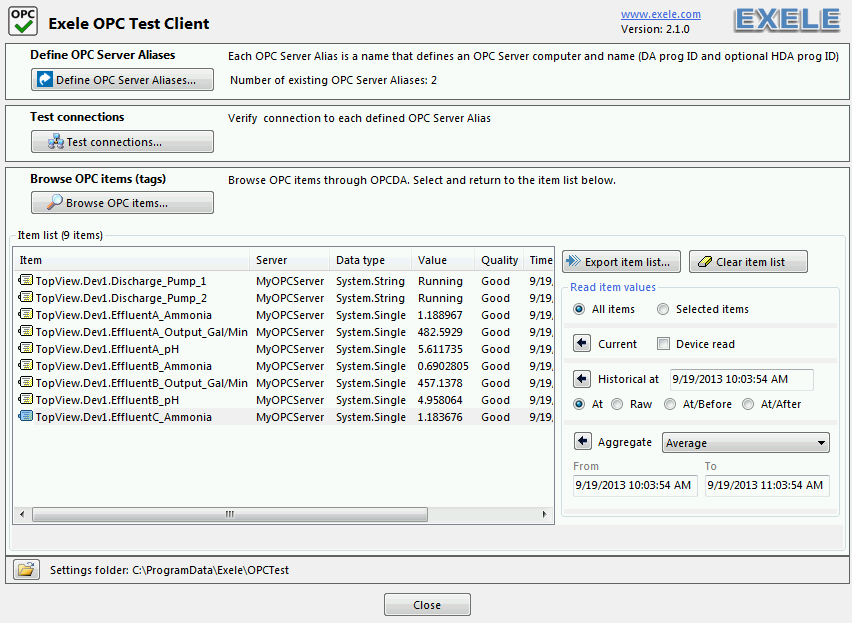Screen dimensions: 852x623
Task: Open the Aggregate Average dropdown
Action: [x=746, y=443]
